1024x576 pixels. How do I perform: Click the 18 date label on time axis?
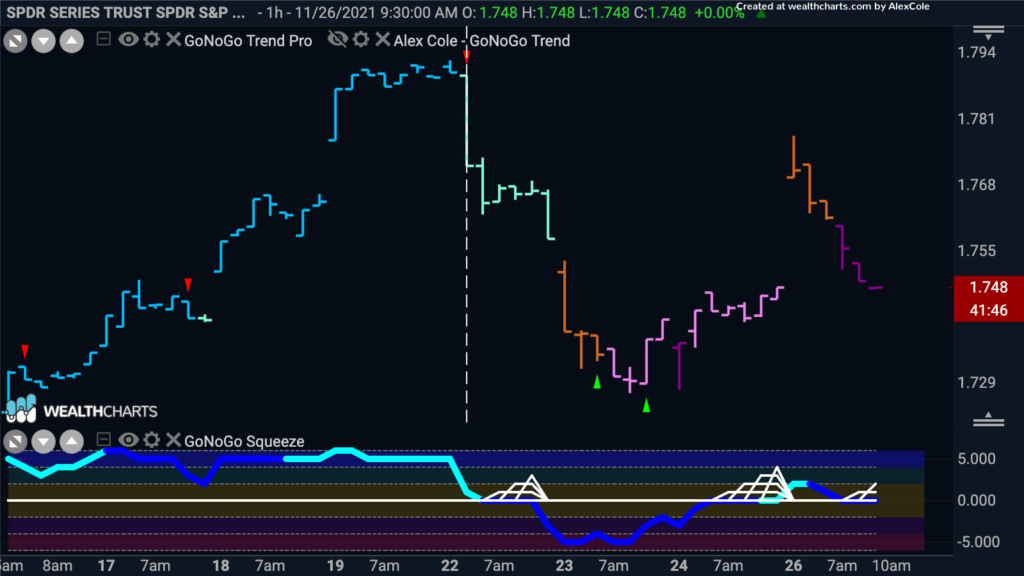click(221, 566)
